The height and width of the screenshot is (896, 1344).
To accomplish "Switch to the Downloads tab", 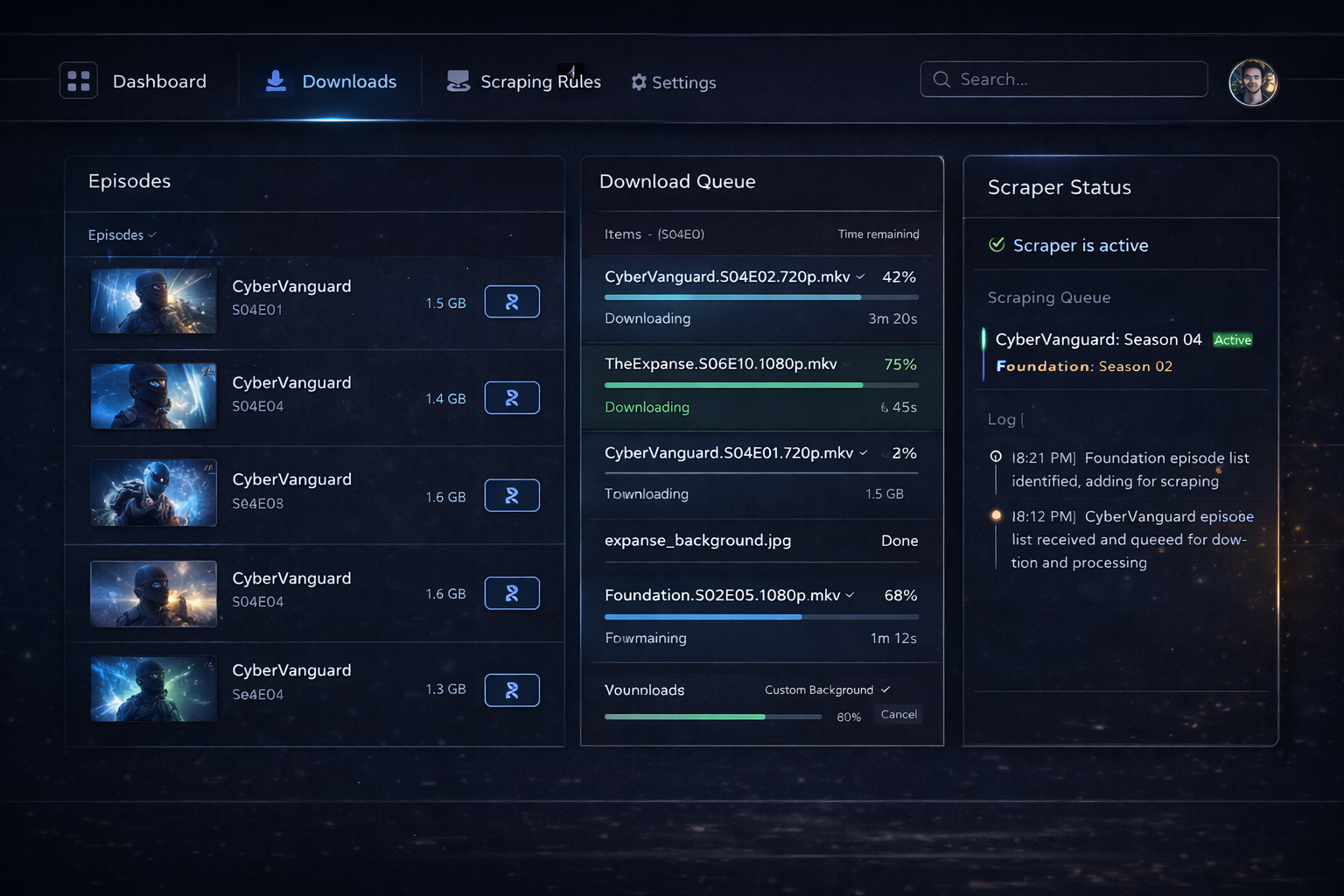I will pyautogui.click(x=348, y=81).
